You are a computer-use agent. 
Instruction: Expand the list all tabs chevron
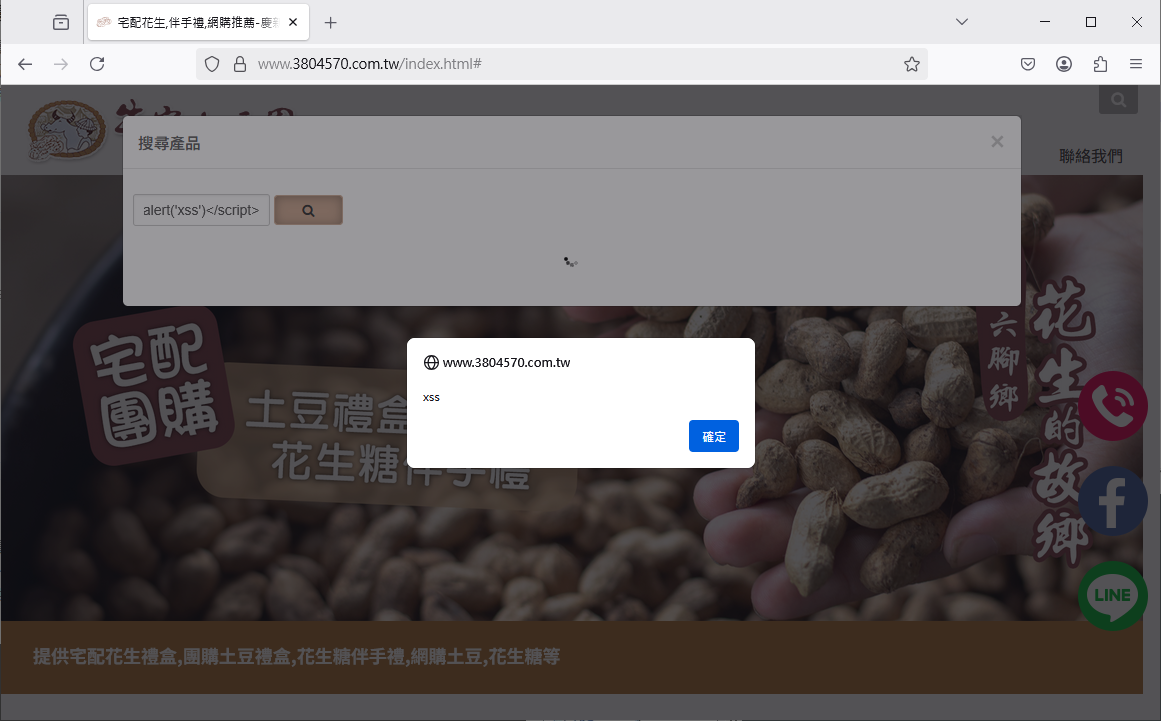(x=962, y=21)
